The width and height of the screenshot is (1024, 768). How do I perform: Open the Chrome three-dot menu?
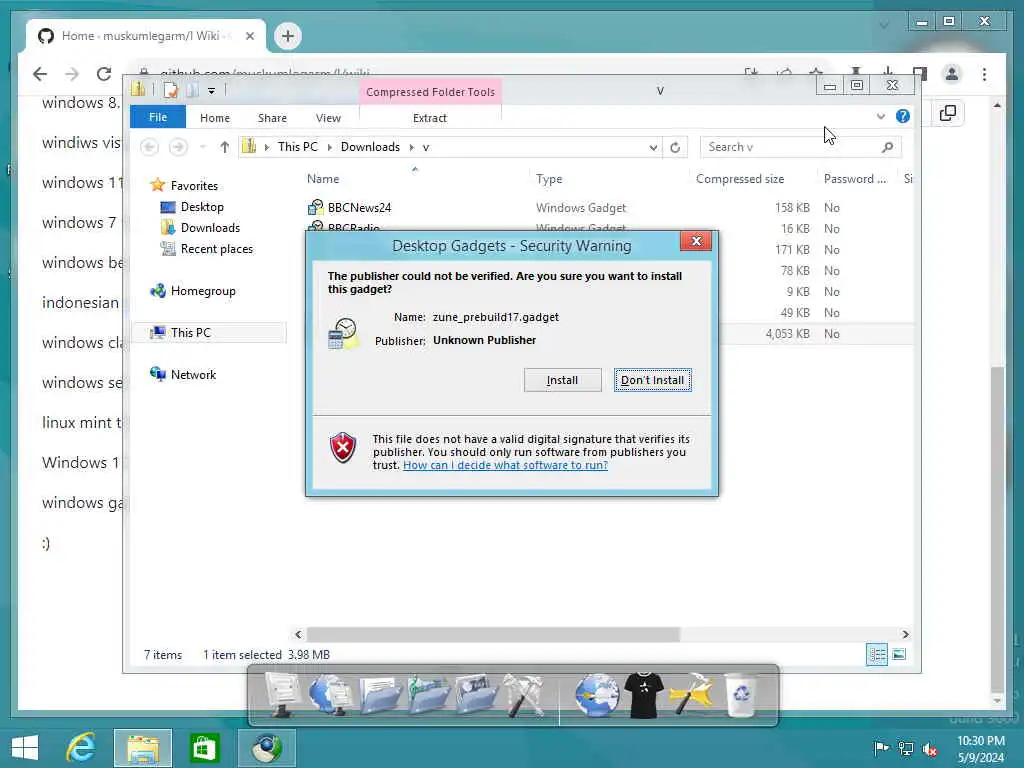[x=984, y=74]
